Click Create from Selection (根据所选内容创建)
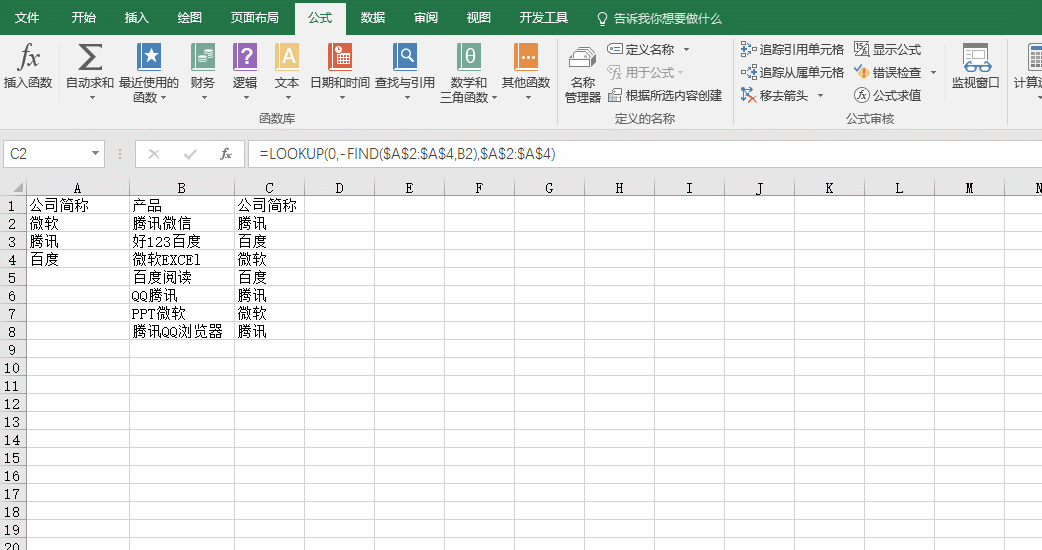This screenshot has width=1042, height=550. [x=665, y=95]
